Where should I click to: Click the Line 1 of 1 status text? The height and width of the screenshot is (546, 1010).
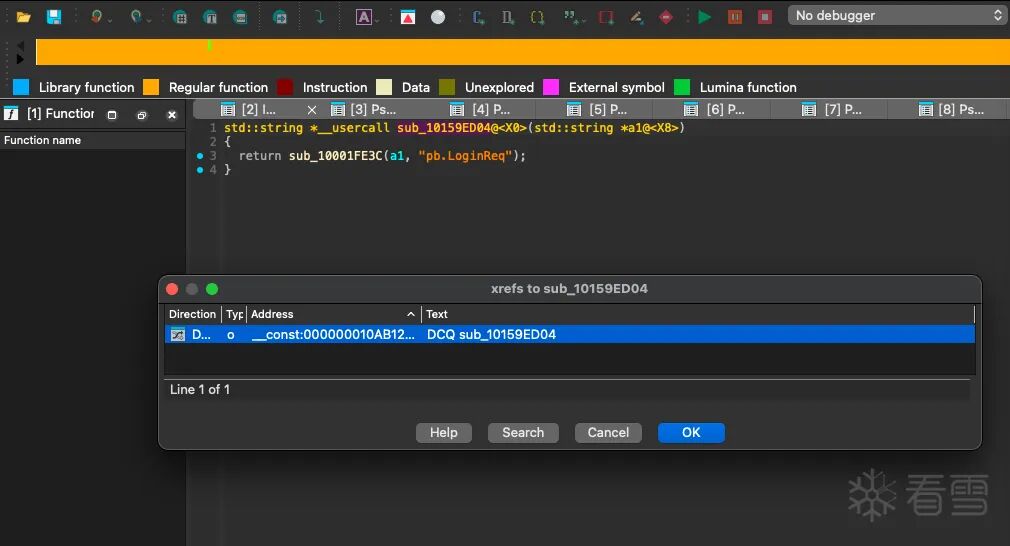(200, 390)
